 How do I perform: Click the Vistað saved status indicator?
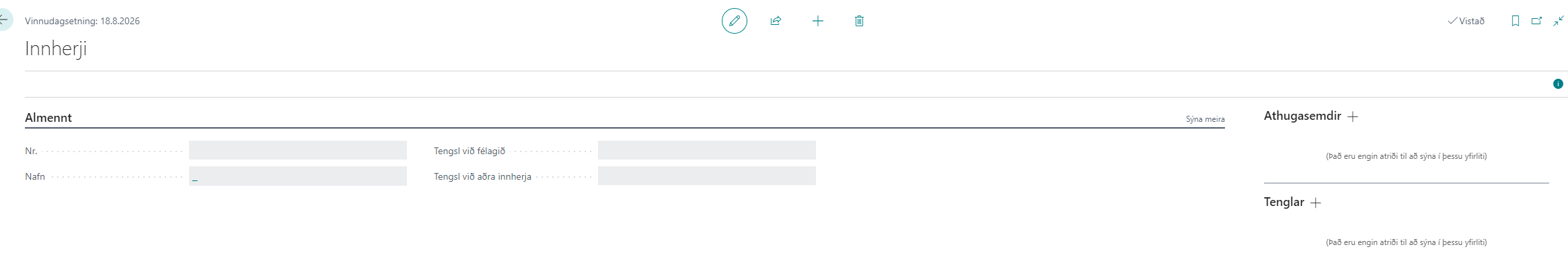point(1466,21)
